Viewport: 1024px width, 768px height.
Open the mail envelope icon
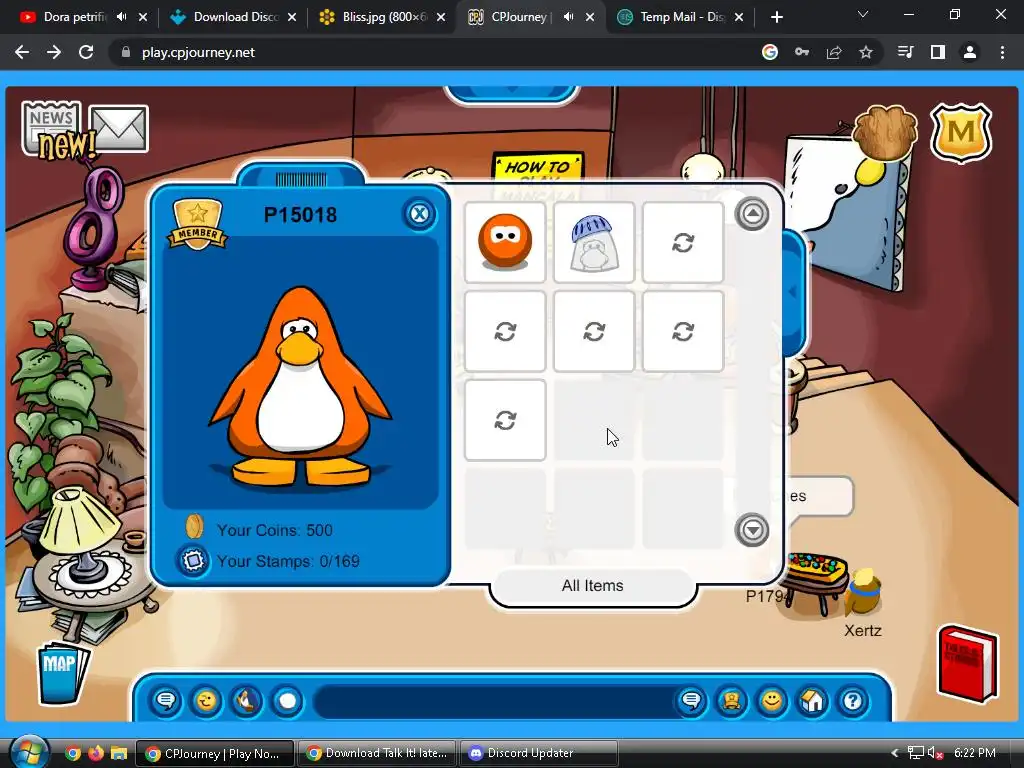[x=118, y=128]
